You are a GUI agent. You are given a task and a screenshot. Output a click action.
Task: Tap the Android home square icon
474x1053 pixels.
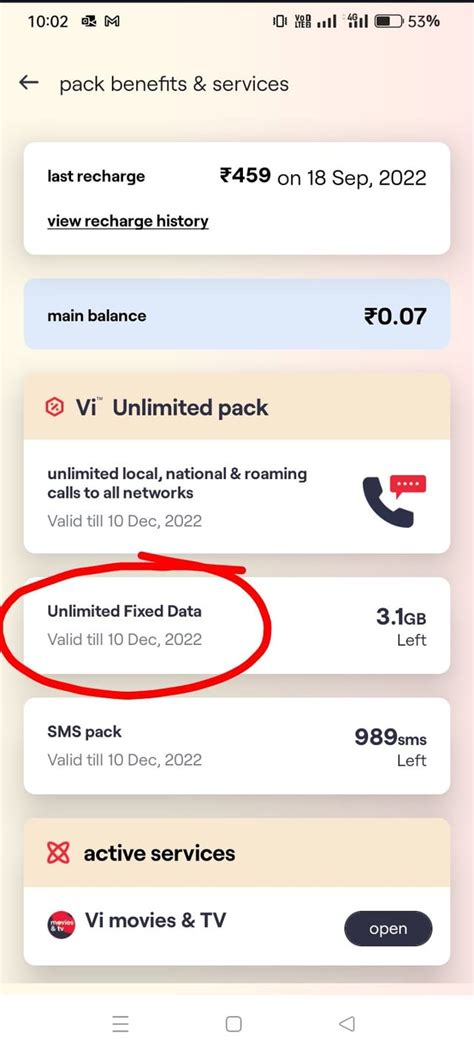233,1023
